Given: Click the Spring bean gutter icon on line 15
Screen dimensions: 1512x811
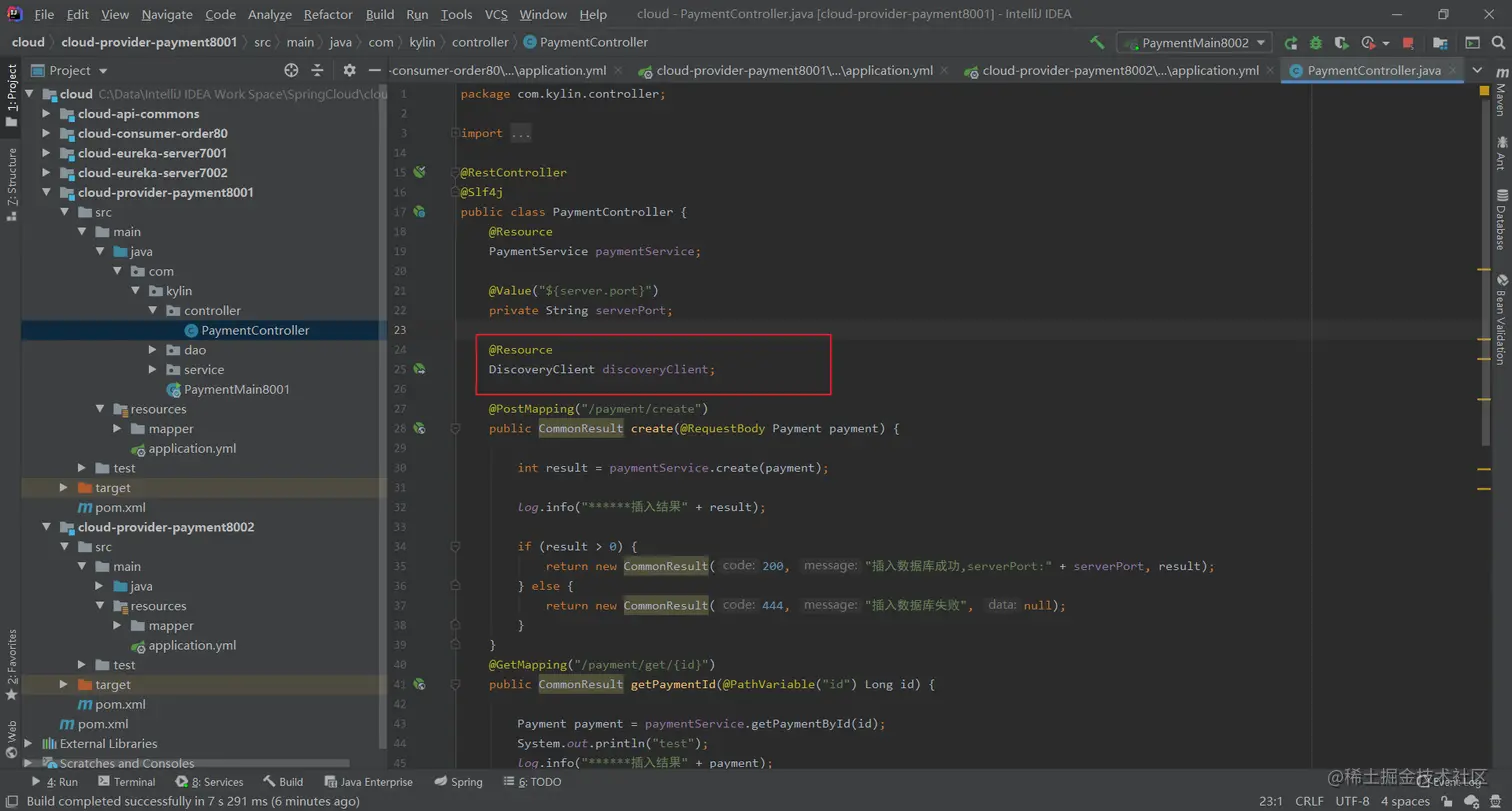Looking at the screenshot, I should click(x=419, y=172).
